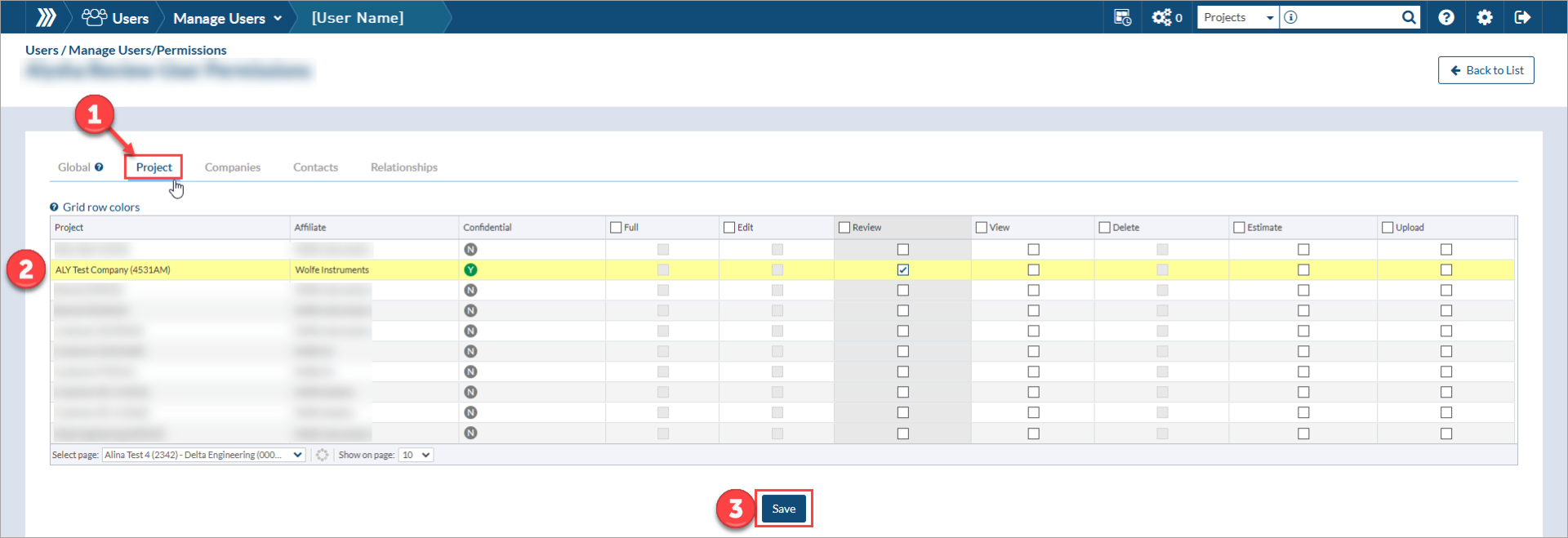This screenshot has height=538, width=1568.
Task: Switch to the Relationships tab
Action: pyautogui.click(x=404, y=167)
